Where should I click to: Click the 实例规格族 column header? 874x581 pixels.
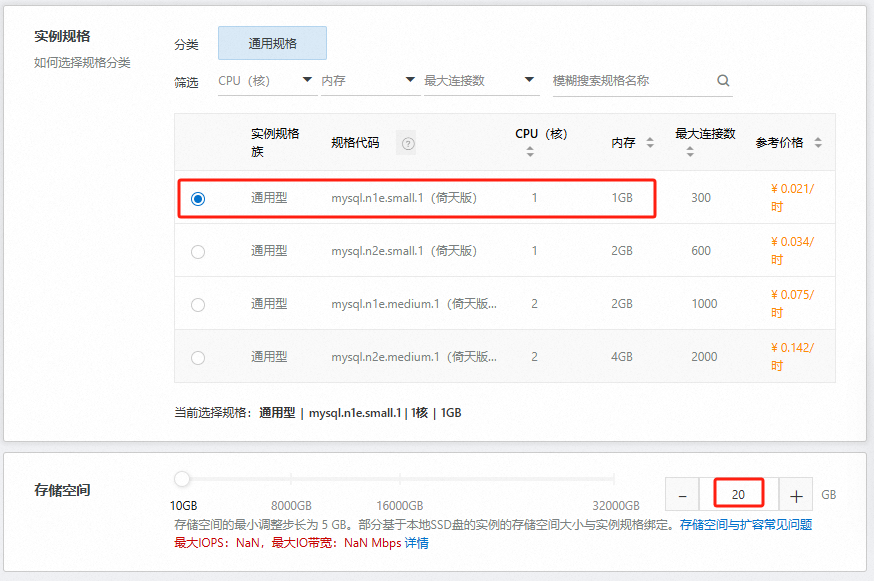tap(275, 142)
